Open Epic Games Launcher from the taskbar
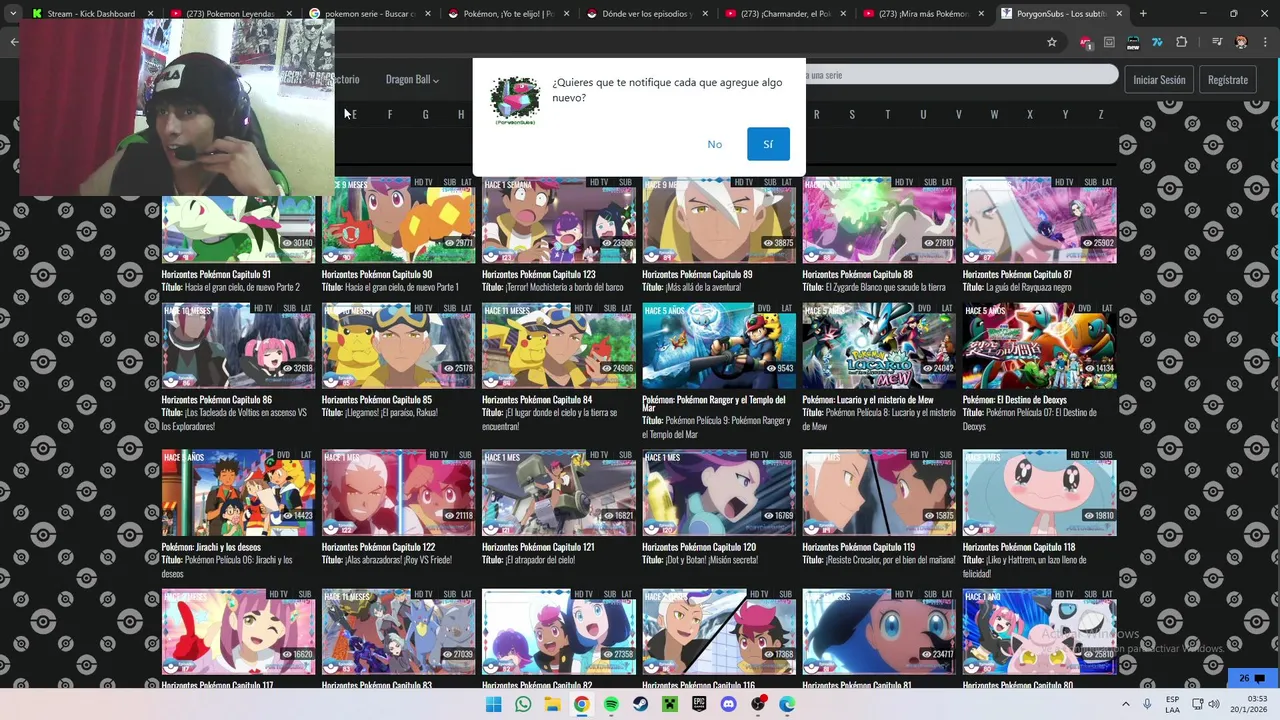This screenshot has height=720, width=1280. tap(699, 704)
